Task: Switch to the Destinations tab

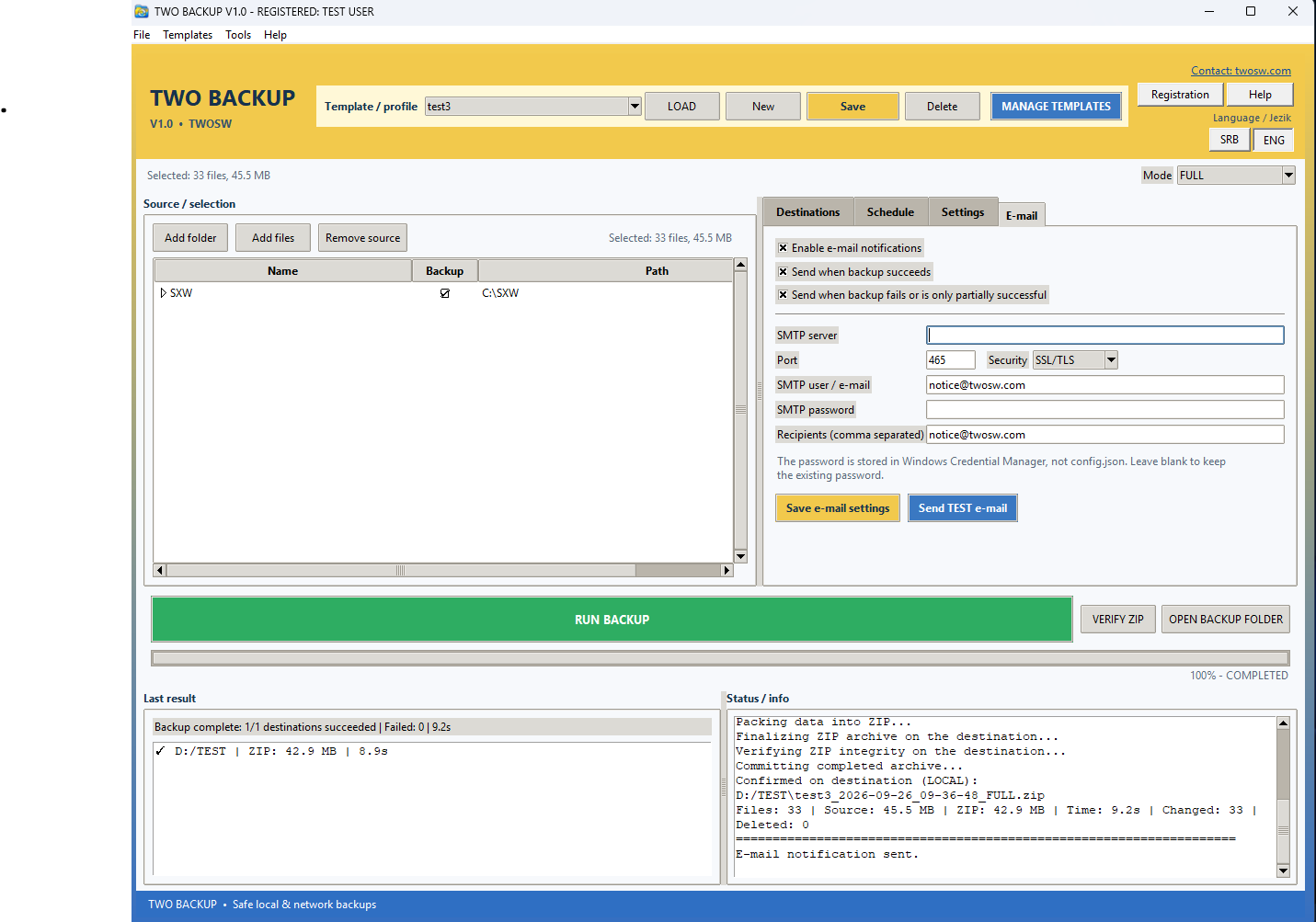Action: [808, 212]
